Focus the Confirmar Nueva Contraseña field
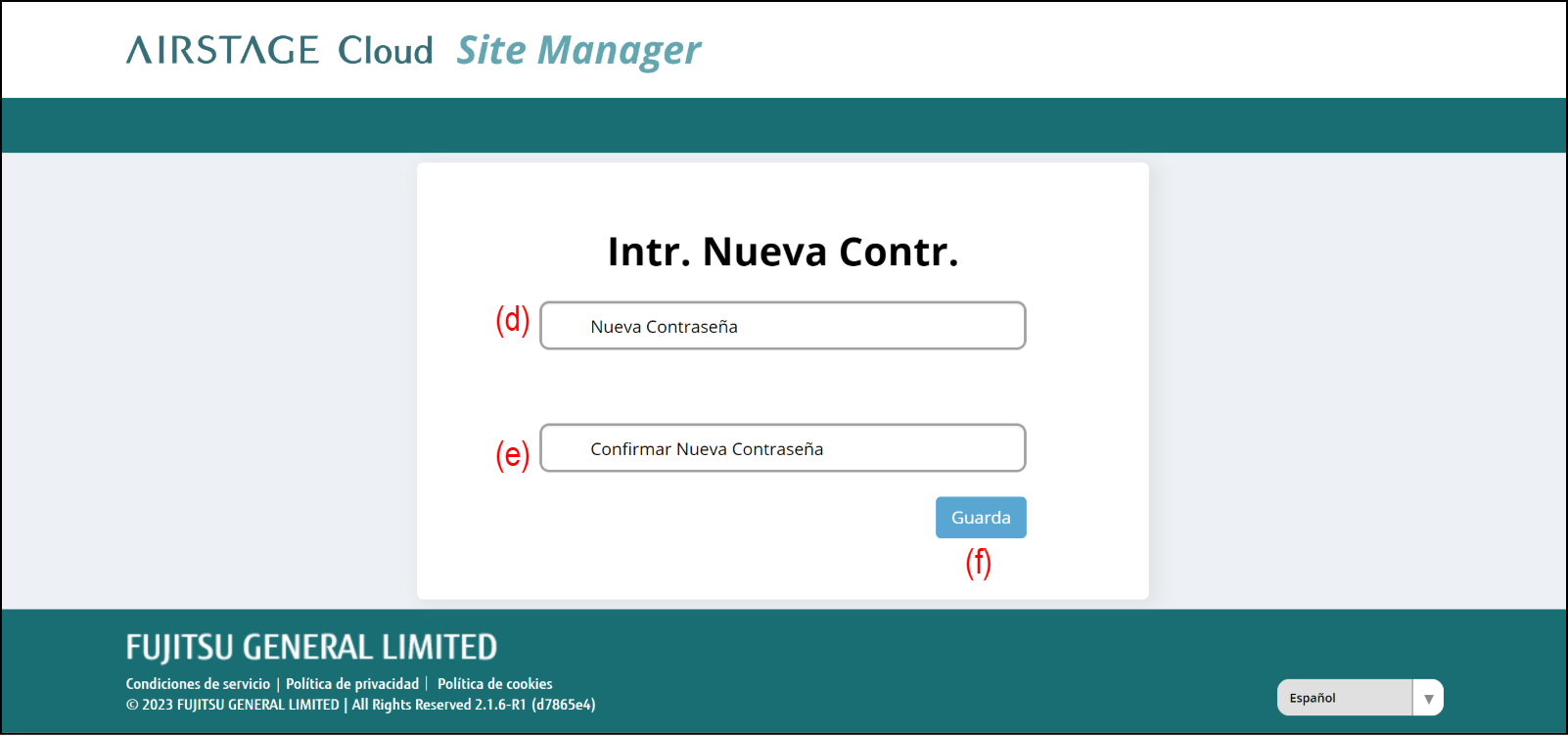Viewport: 1568px width, 736px height. click(x=782, y=448)
